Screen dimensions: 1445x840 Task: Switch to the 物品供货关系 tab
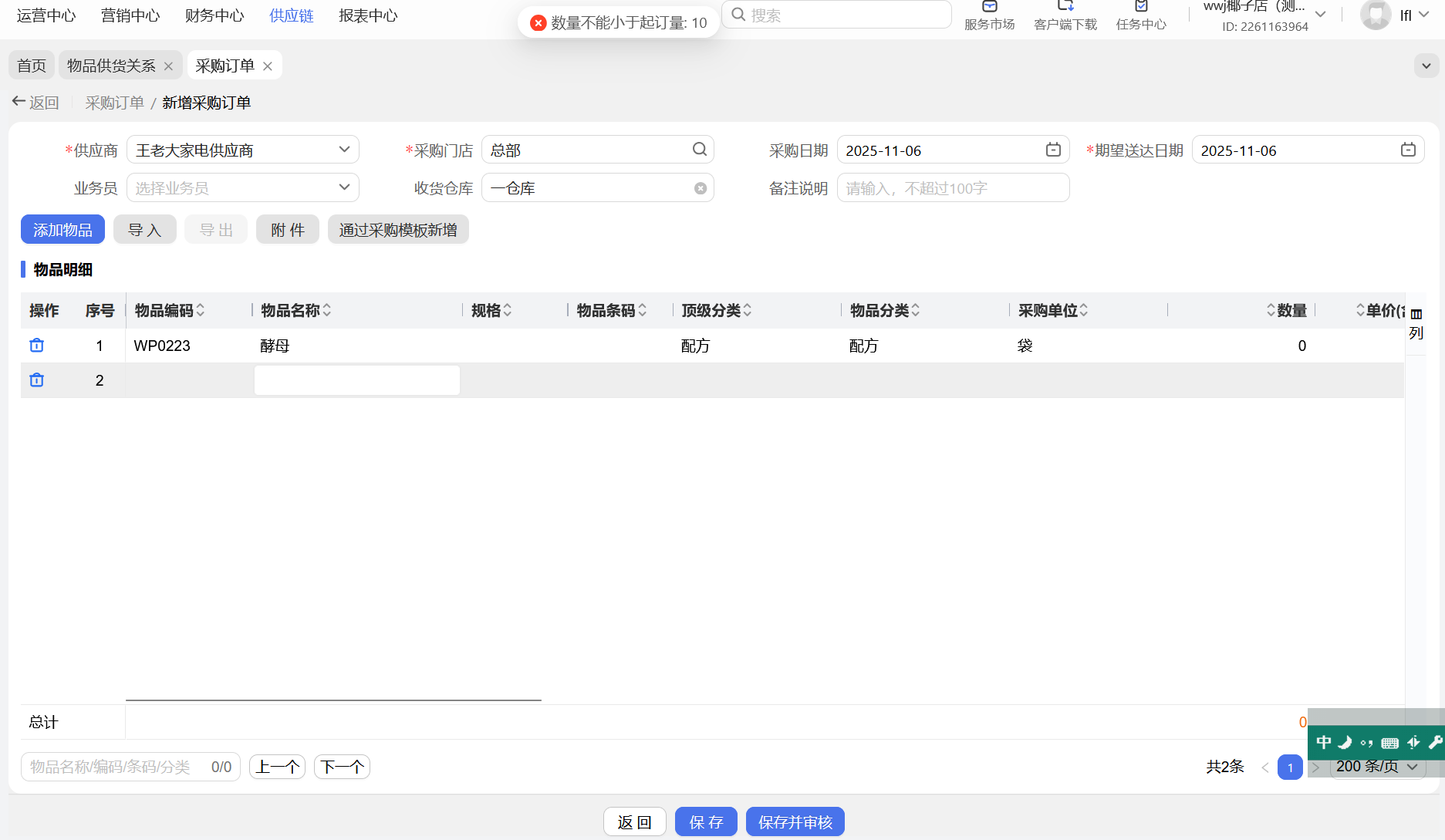click(x=111, y=66)
